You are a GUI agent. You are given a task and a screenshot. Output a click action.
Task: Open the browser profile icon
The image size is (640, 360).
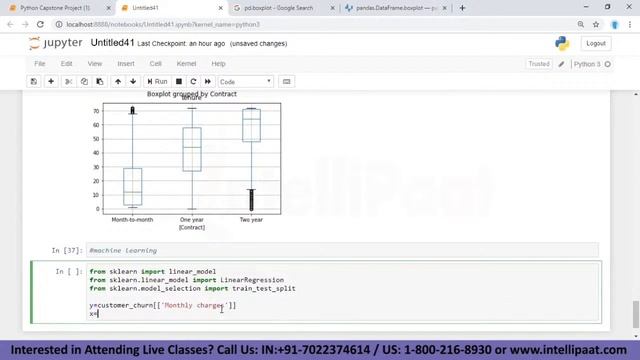coord(615,24)
